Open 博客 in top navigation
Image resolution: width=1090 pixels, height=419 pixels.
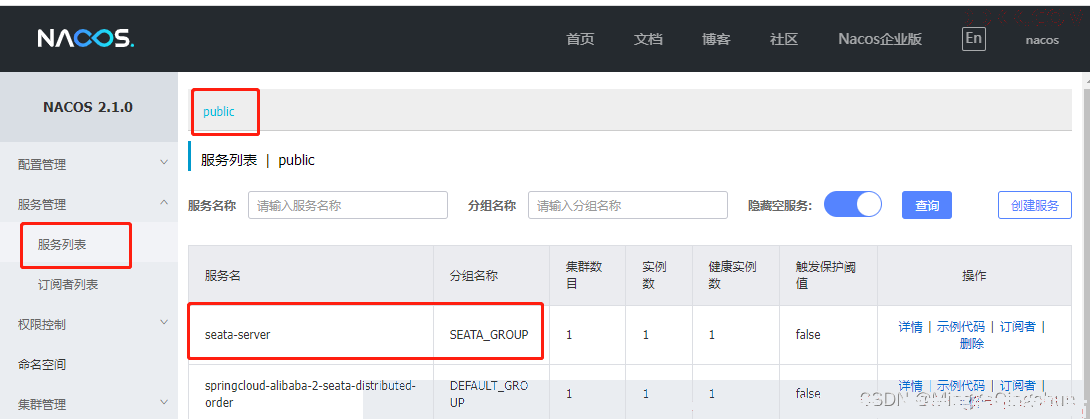(x=716, y=39)
